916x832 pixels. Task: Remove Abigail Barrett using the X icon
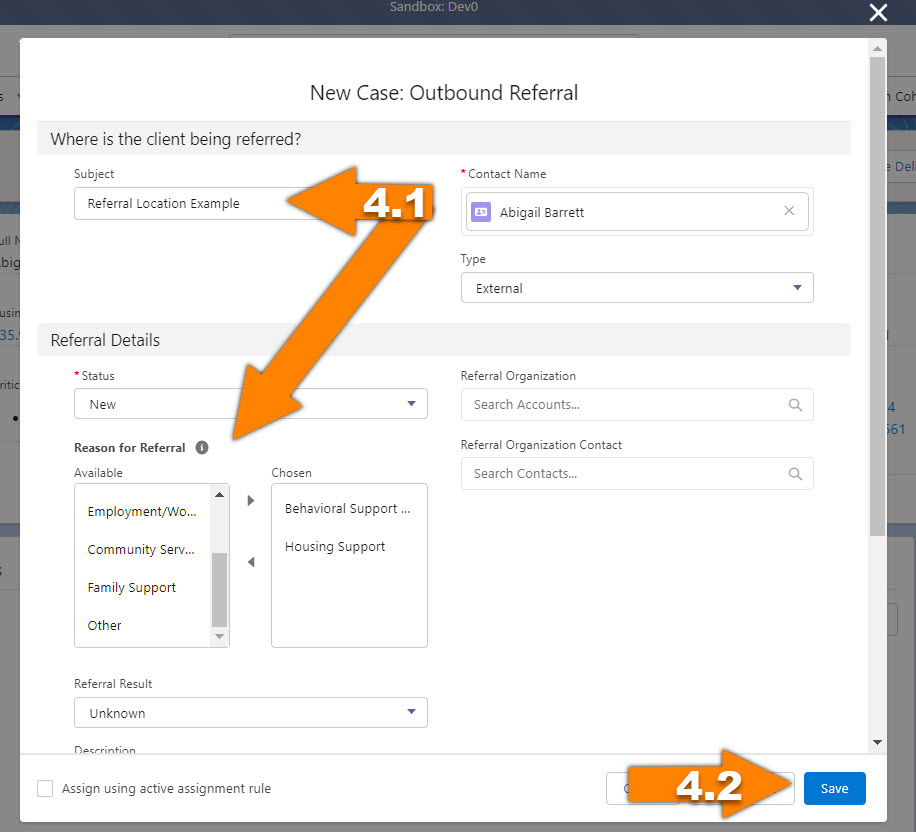pyautogui.click(x=789, y=211)
